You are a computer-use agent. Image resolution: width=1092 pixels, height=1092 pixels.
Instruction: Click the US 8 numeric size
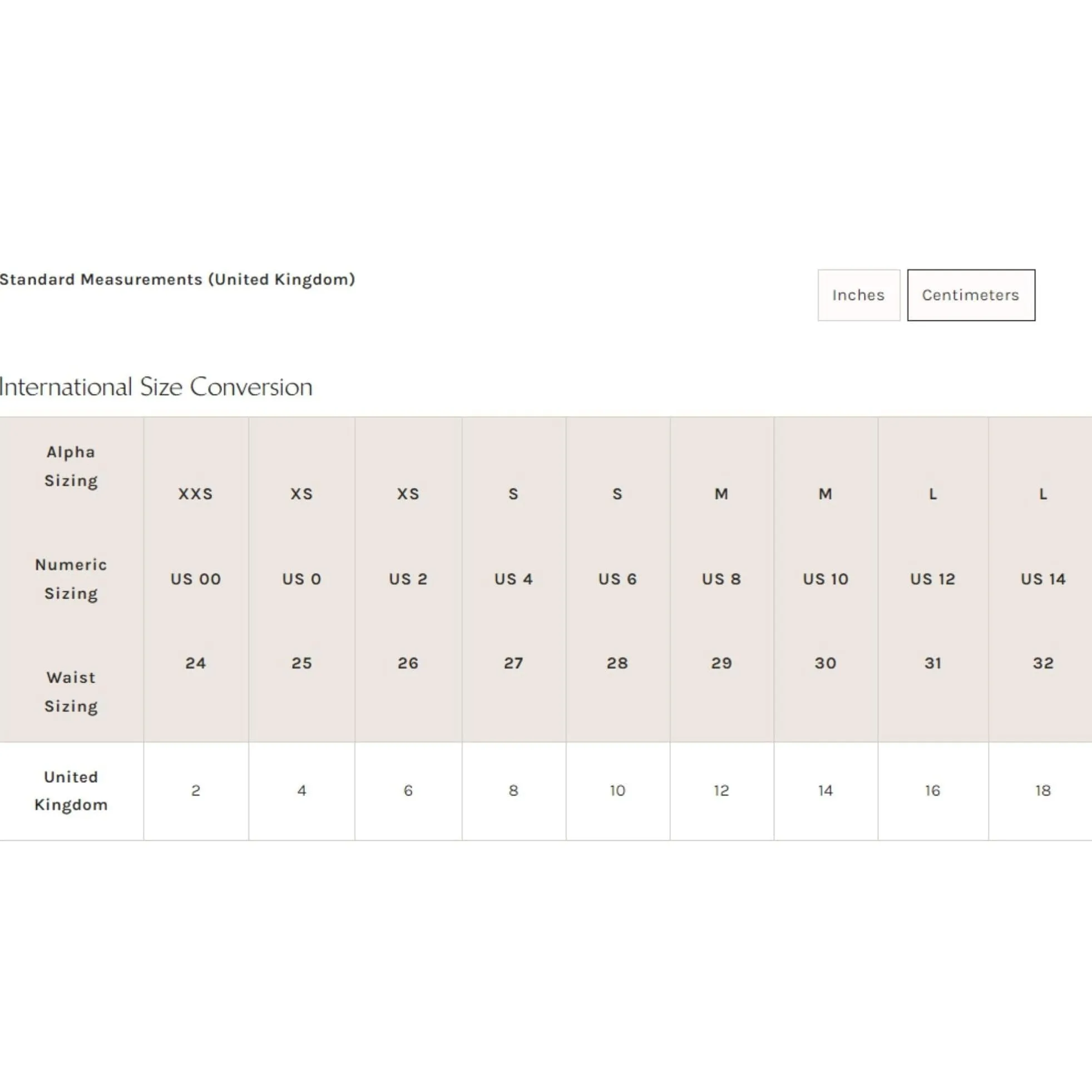[x=721, y=579]
